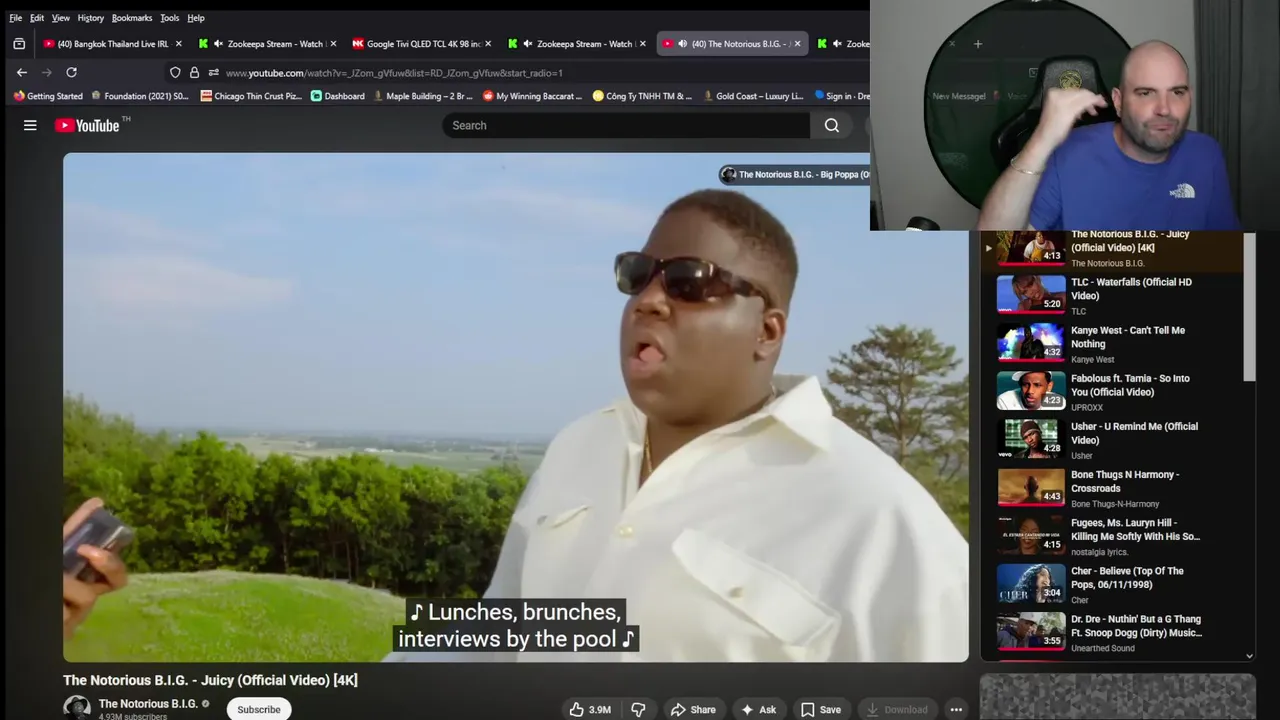Image resolution: width=1280 pixels, height=720 pixels.
Task: Click the search input field
Action: pyautogui.click(x=626, y=125)
